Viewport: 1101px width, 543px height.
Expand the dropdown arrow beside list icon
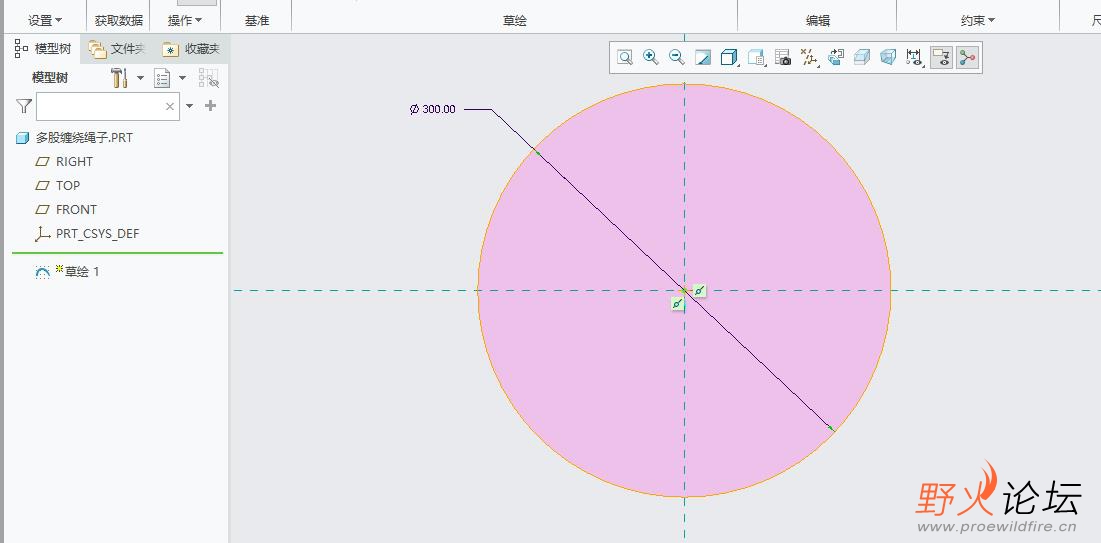183,78
